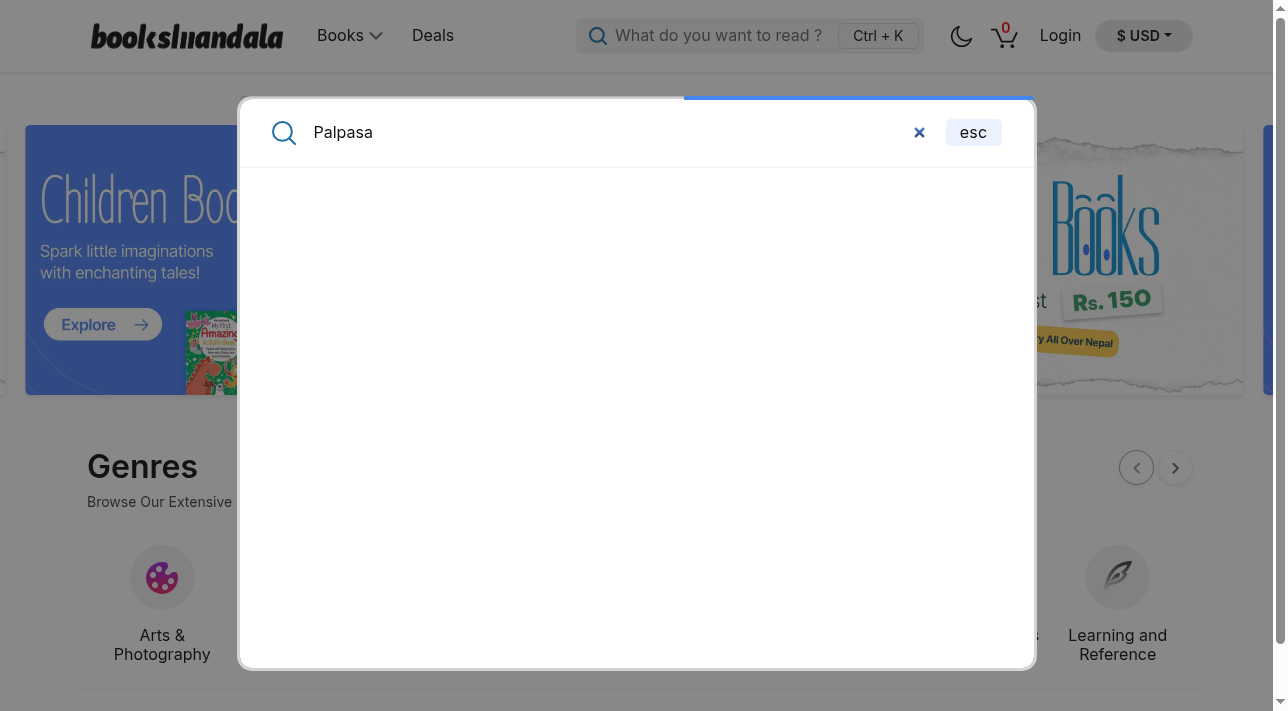Click into the Palpasa search field
Viewport: 1288px width, 711px height.
coord(605,132)
